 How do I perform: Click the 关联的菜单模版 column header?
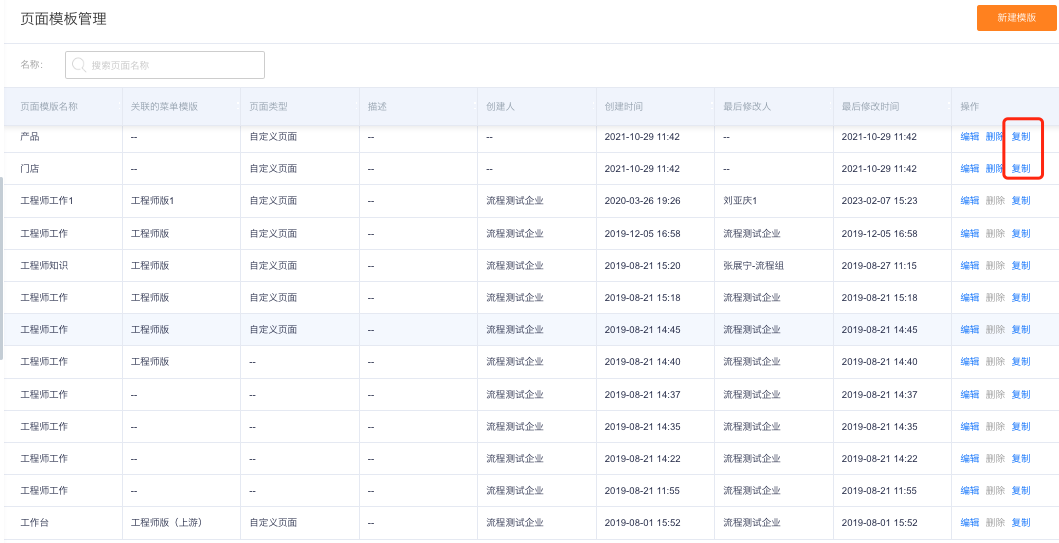coord(164,107)
